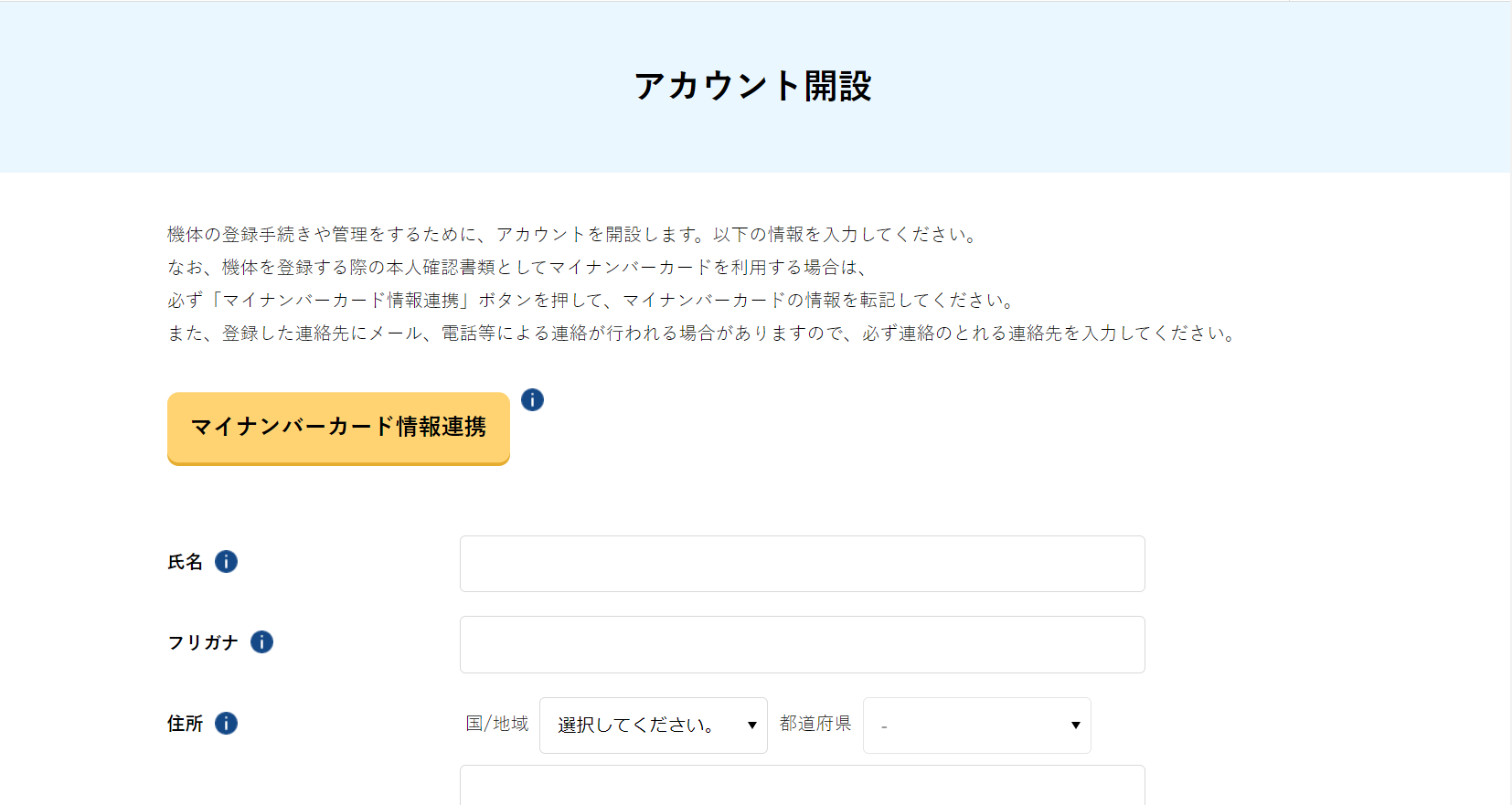Click the 都道府県 label text
The width and height of the screenshot is (1512, 805).
tap(815, 724)
